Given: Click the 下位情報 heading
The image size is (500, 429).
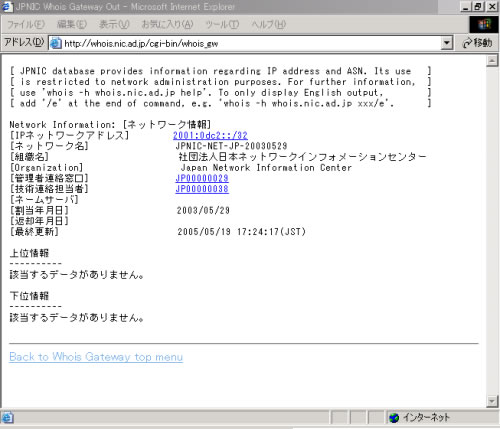Looking at the screenshot, I should coord(29,296).
